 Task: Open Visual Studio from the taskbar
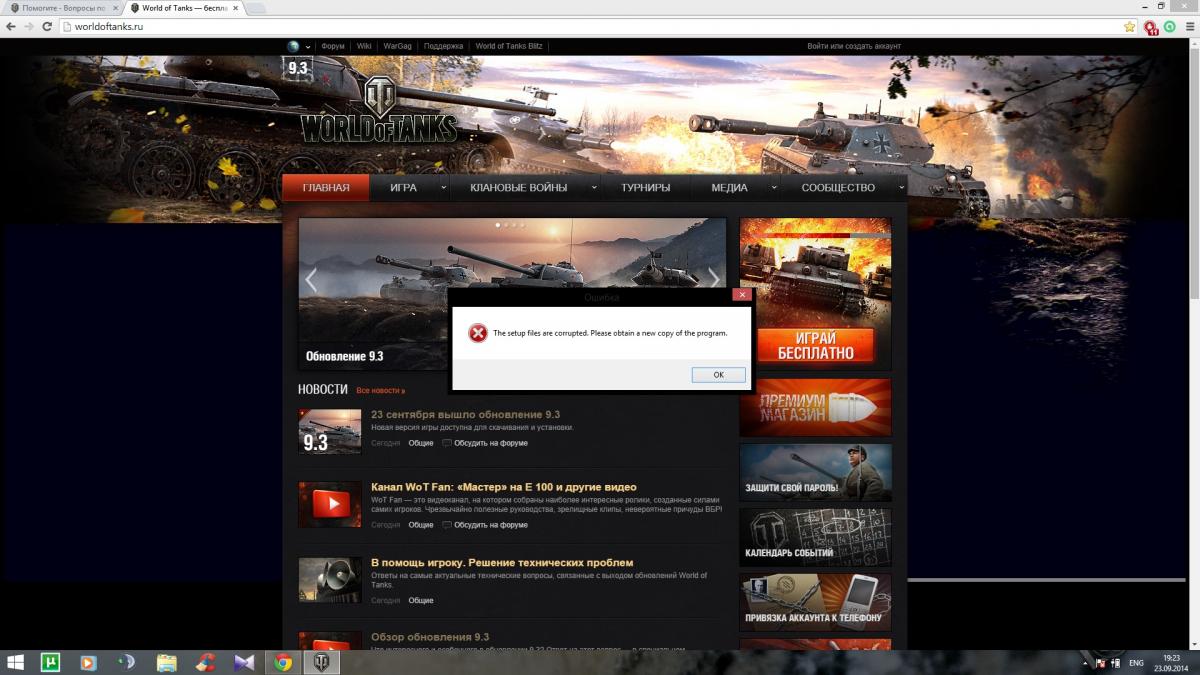click(x=244, y=662)
